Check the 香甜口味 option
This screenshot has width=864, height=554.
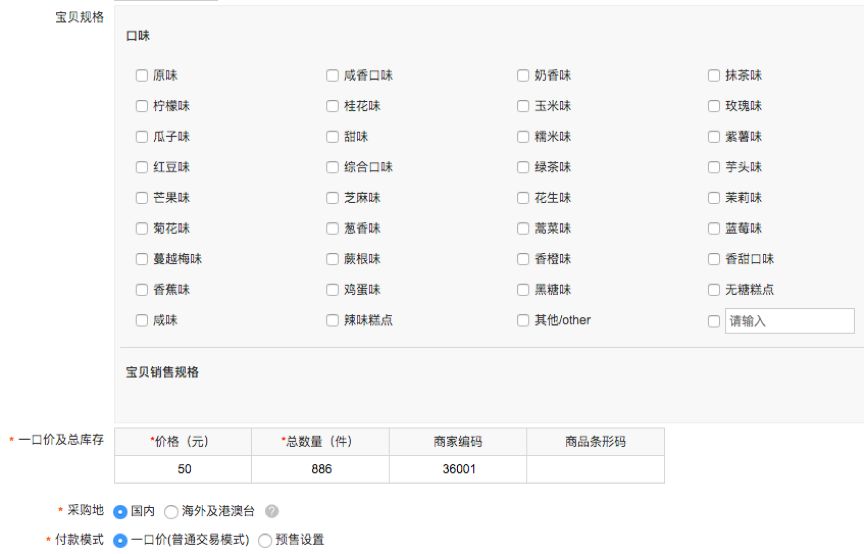[714, 259]
